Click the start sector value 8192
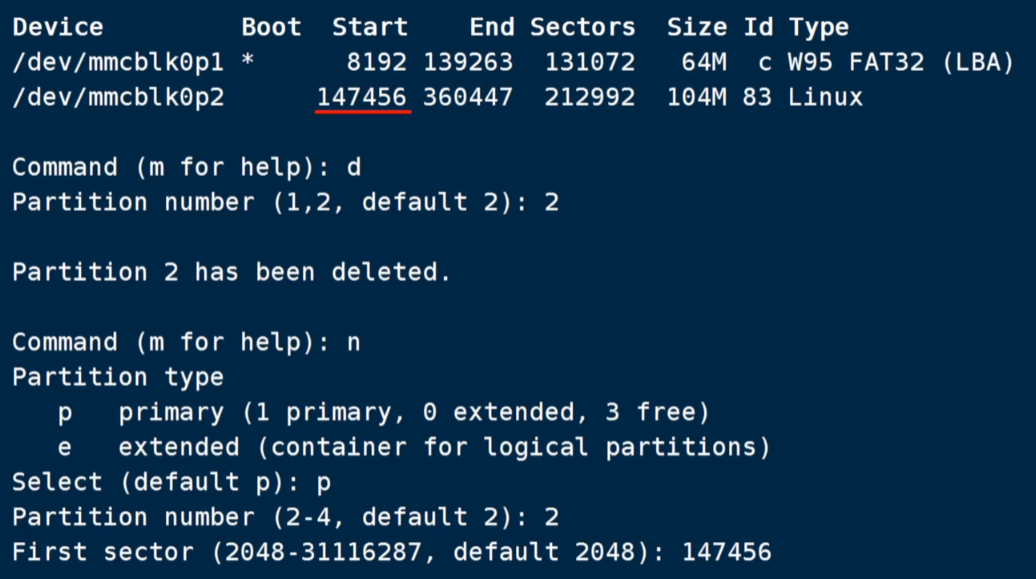The width and height of the screenshot is (1036, 579). [x=377, y=62]
